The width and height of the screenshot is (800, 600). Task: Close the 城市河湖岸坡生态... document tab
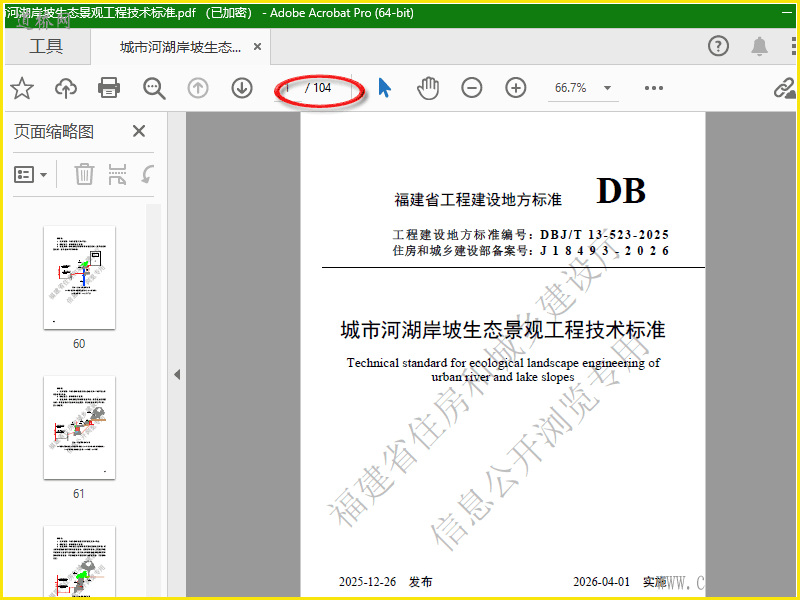point(258,47)
